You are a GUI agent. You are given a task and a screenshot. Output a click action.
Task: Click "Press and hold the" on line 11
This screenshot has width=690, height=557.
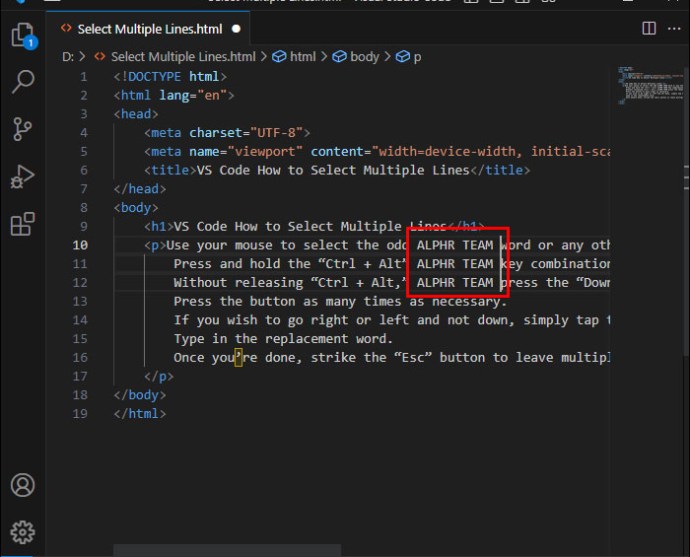coord(242,264)
